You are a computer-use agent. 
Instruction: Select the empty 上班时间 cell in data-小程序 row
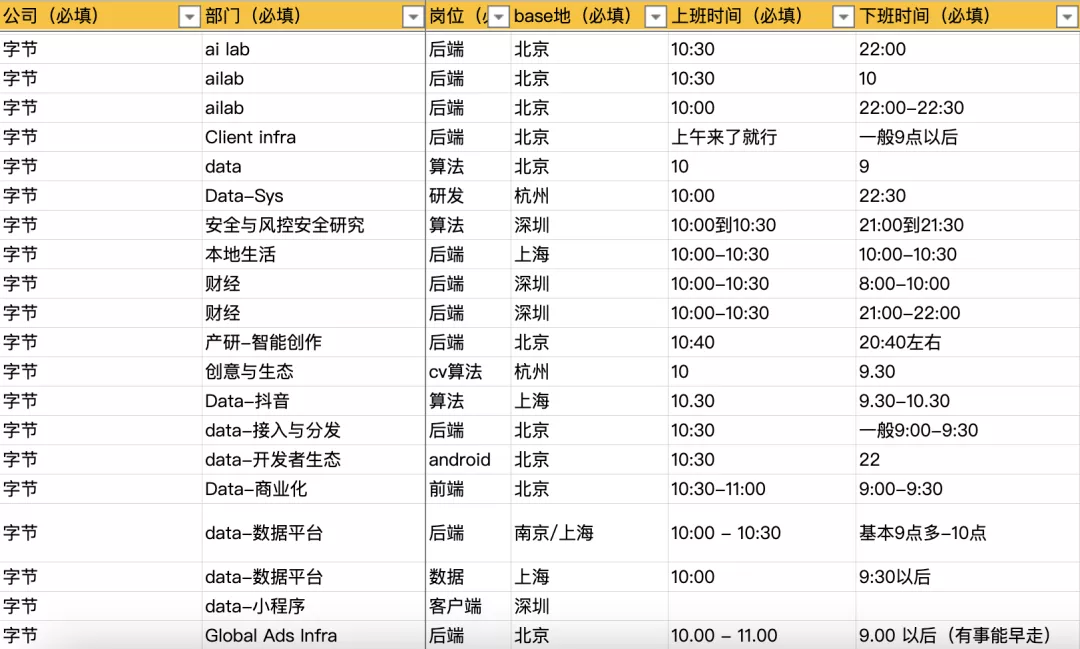760,605
